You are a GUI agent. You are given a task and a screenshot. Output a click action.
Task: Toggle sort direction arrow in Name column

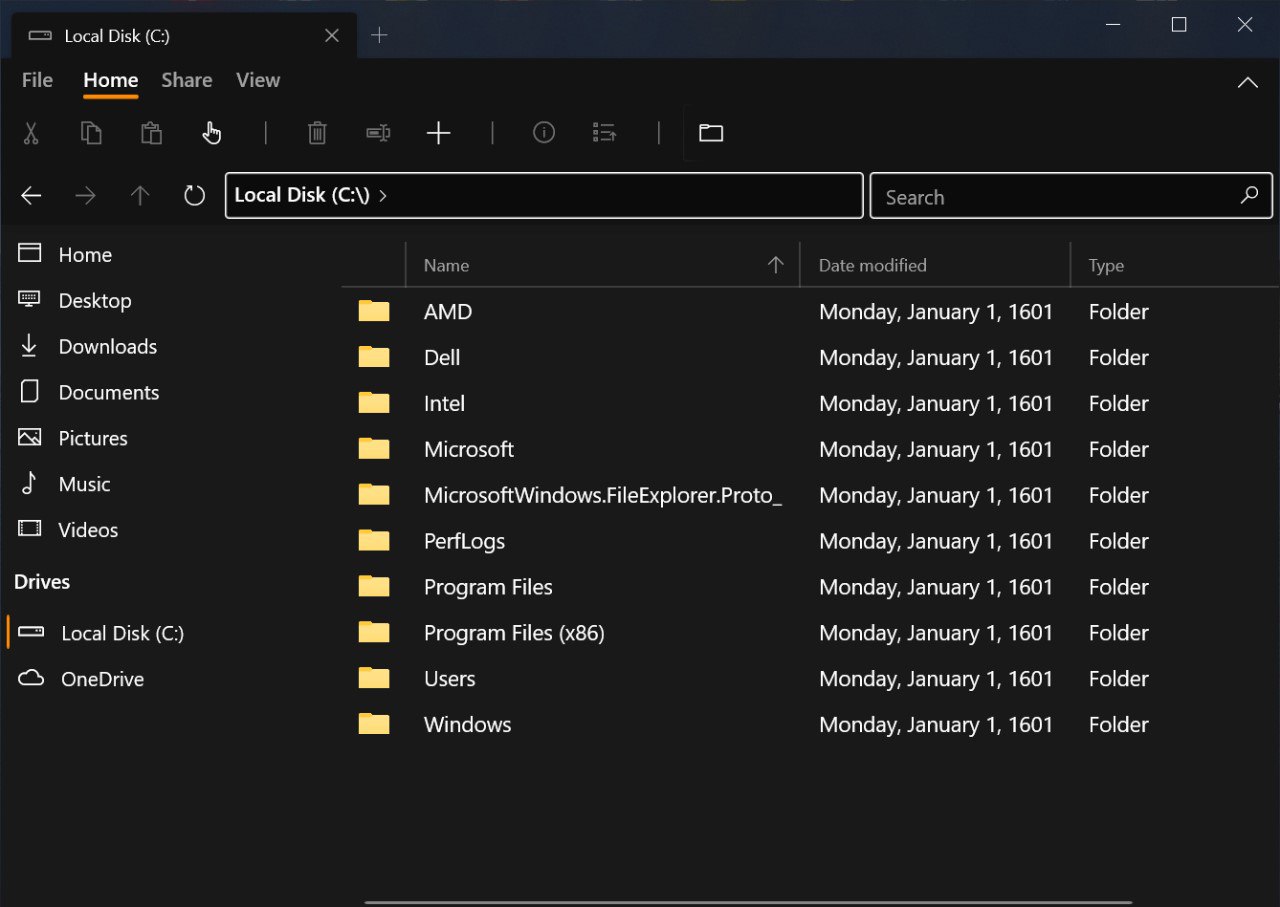[x=775, y=264]
